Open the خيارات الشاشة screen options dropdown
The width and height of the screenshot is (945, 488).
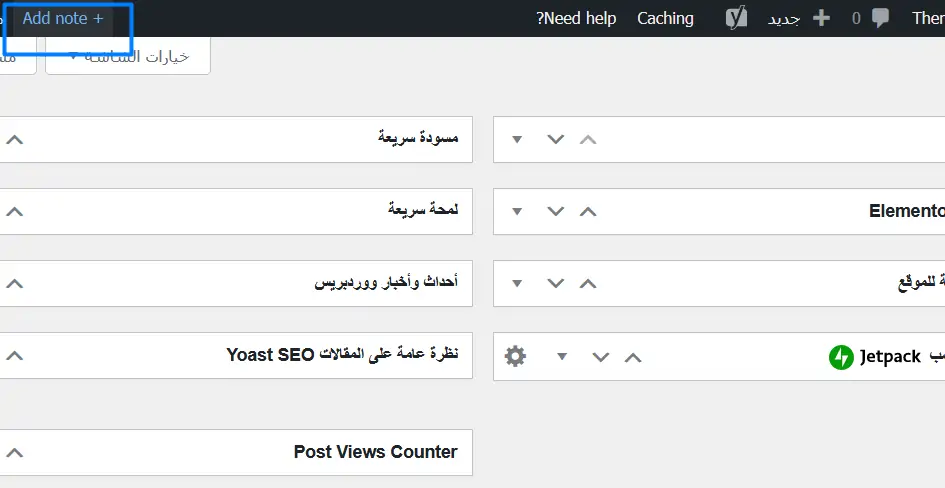tap(126, 56)
